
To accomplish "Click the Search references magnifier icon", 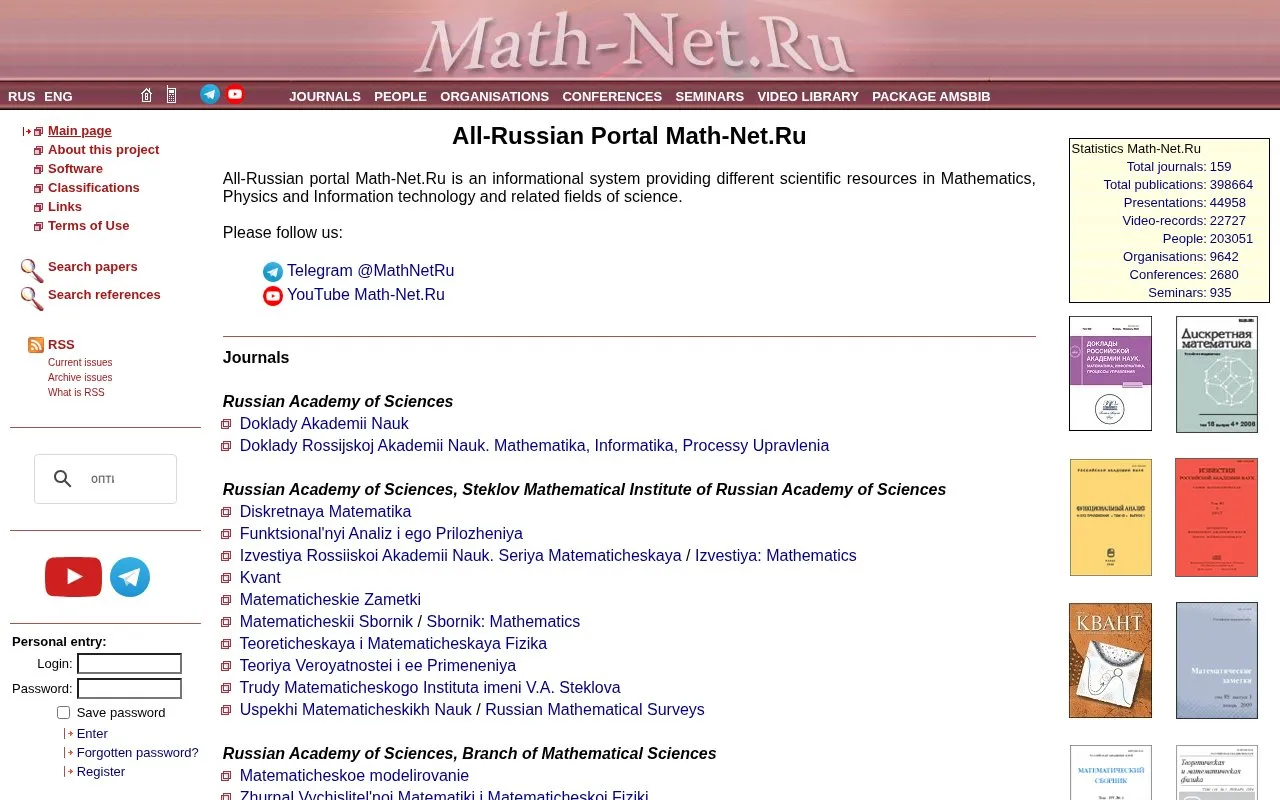I will pyautogui.click(x=32, y=298).
